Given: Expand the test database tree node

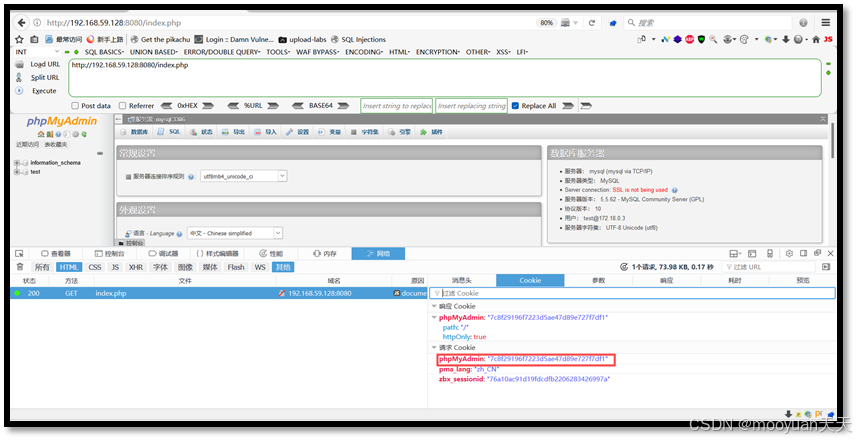Looking at the screenshot, I should pos(16,172).
